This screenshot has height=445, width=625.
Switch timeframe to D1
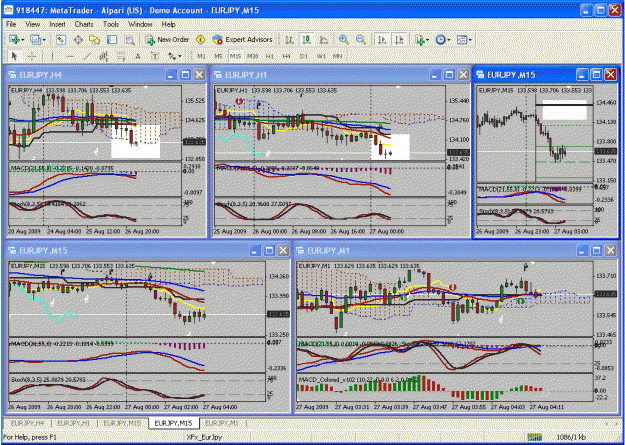click(x=304, y=56)
